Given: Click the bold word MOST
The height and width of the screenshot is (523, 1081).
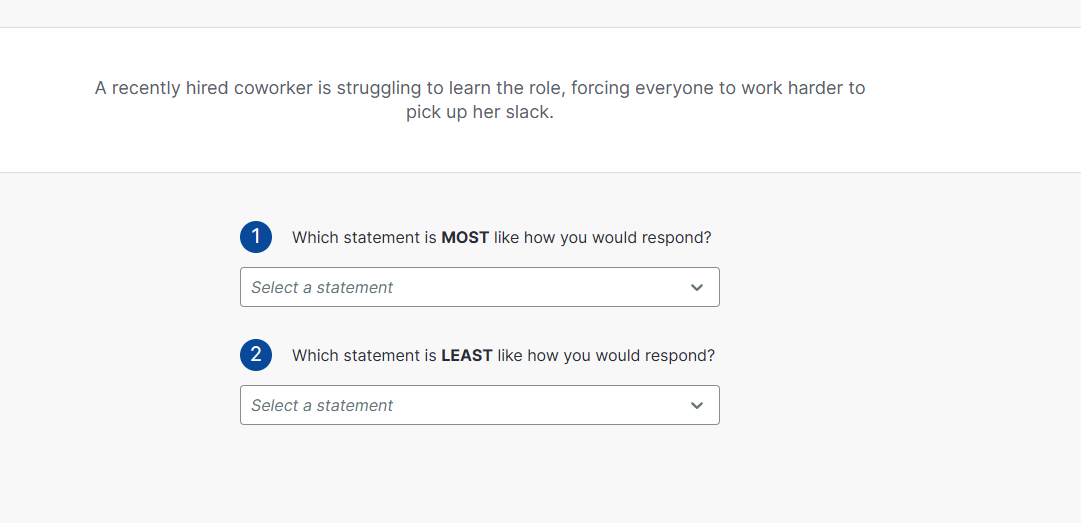Looking at the screenshot, I should click(465, 238).
